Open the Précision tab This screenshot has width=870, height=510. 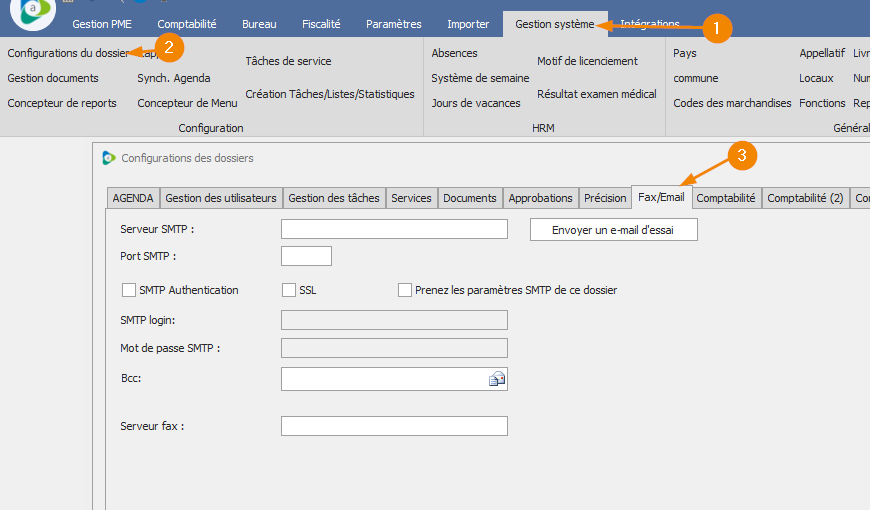pos(605,198)
